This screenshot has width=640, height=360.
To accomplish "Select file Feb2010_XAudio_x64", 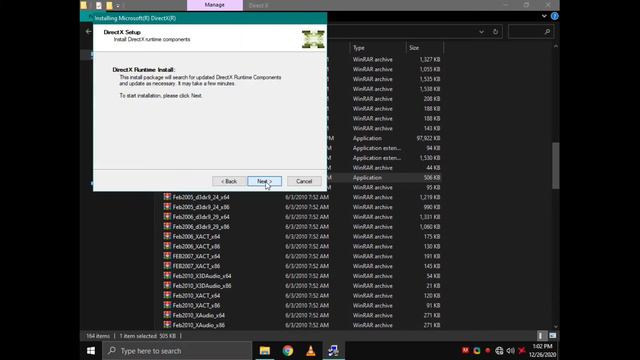I will point(199,315).
